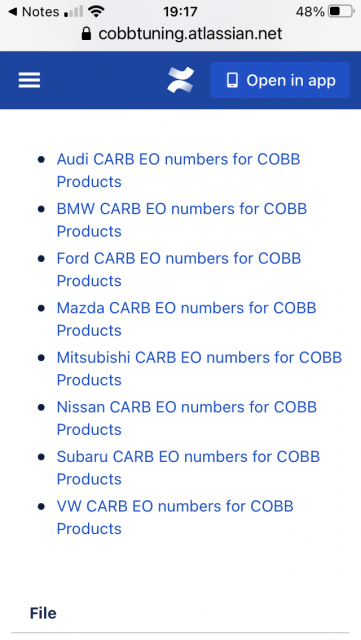Click the File column header
The width and height of the screenshot is (361, 640).
pyautogui.click(x=43, y=613)
